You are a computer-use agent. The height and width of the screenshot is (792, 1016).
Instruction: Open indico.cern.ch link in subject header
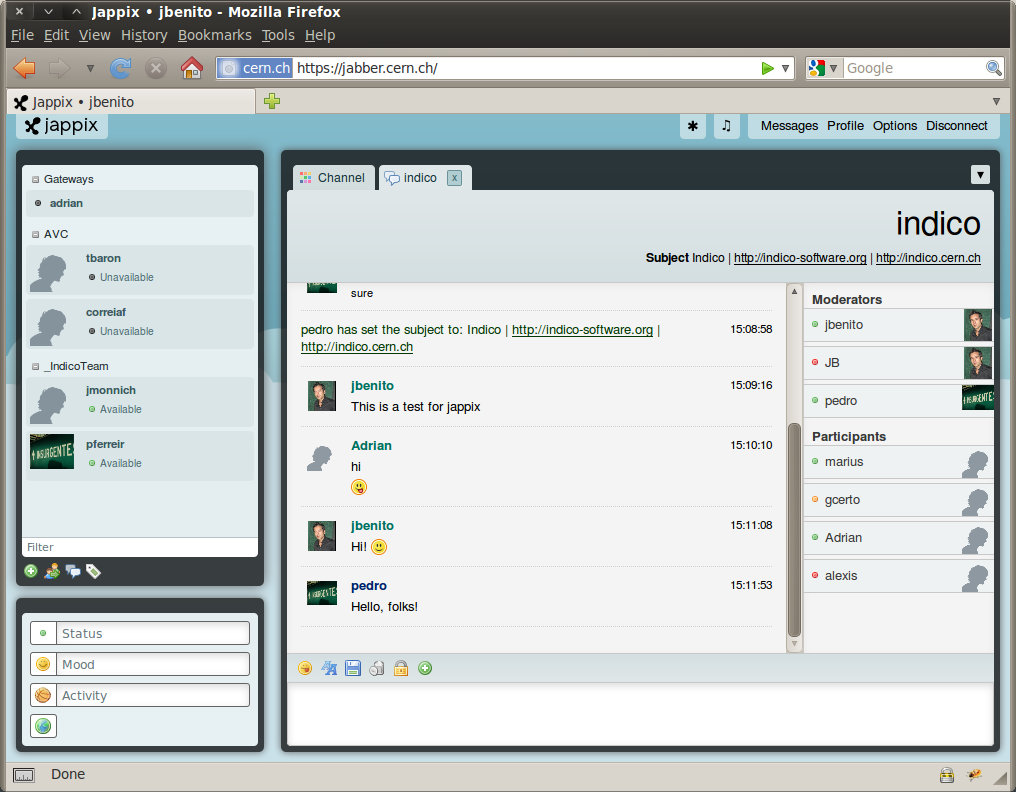click(928, 258)
